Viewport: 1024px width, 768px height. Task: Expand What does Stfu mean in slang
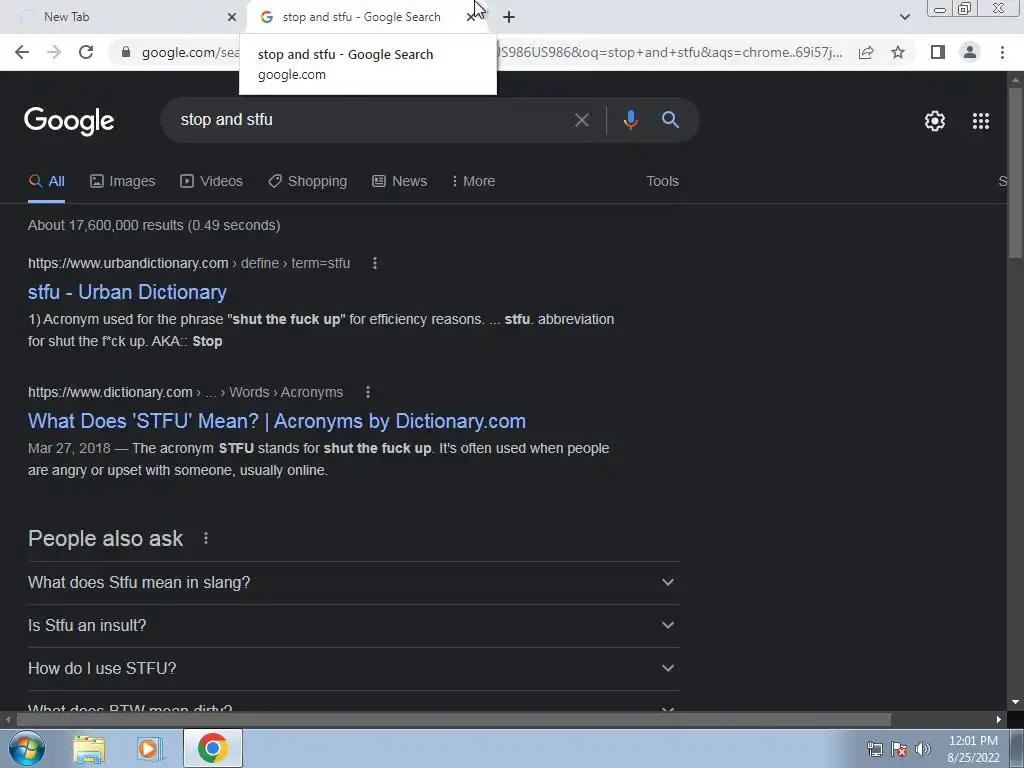coord(354,583)
